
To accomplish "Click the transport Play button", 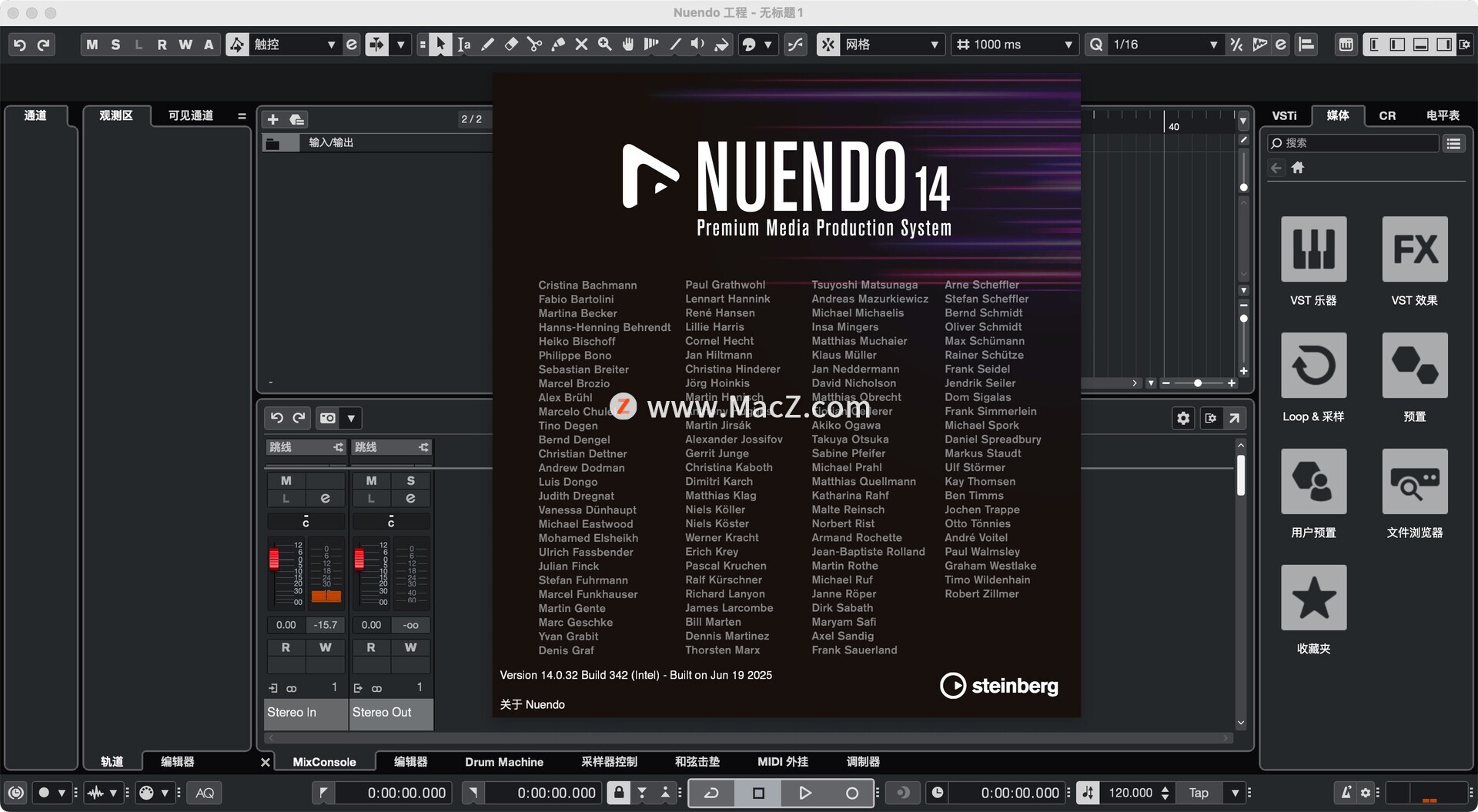I will [x=804, y=793].
